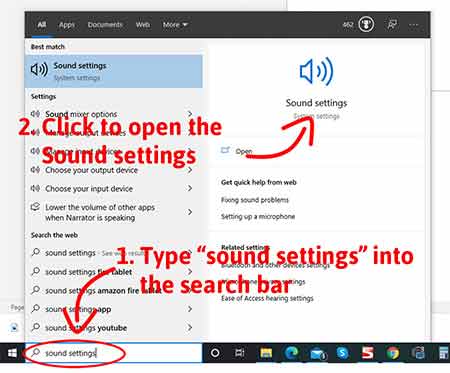
Task: Expand arrow for sound settings youtube result
Action: [190, 327]
